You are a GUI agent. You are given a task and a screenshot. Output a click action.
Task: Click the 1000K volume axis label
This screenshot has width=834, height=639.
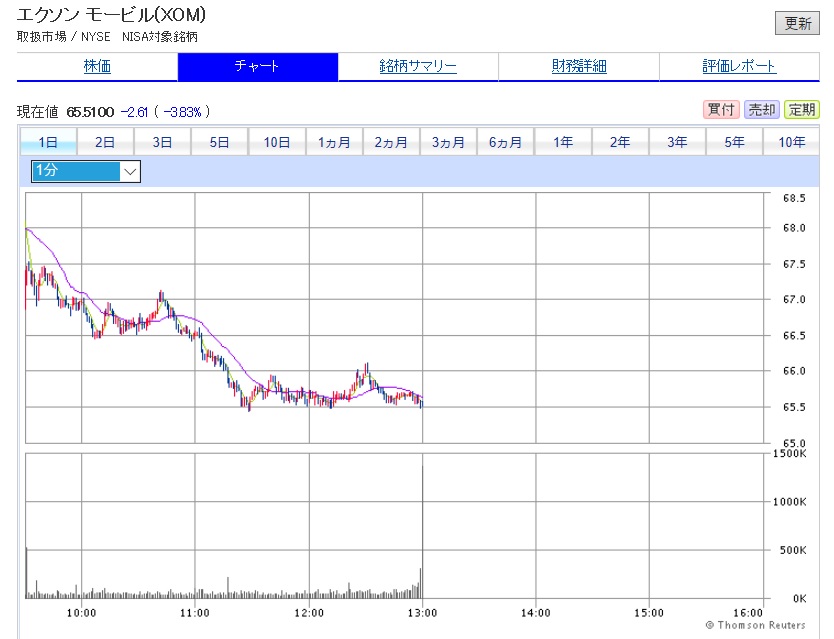click(x=789, y=502)
